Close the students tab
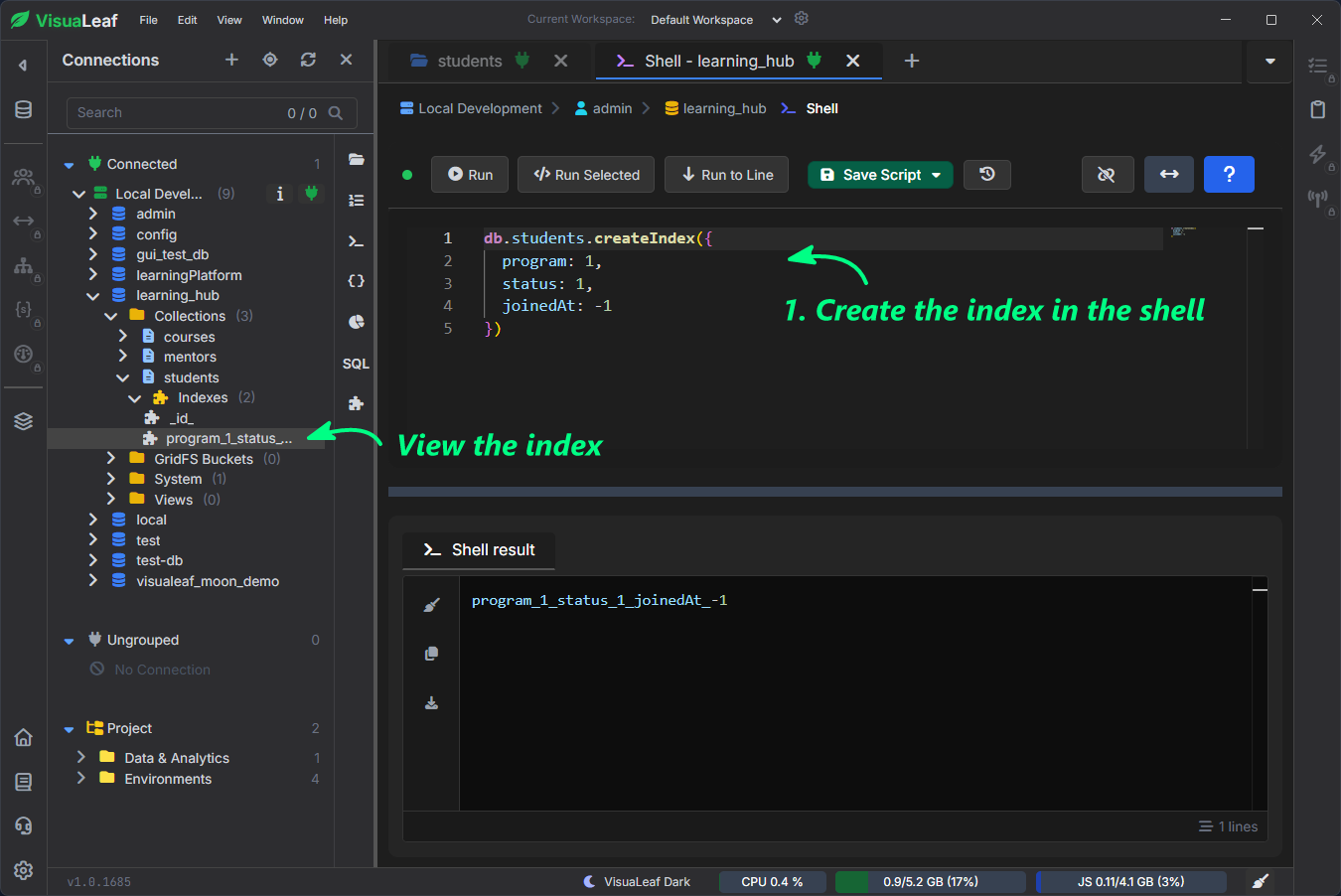 [x=561, y=61]
